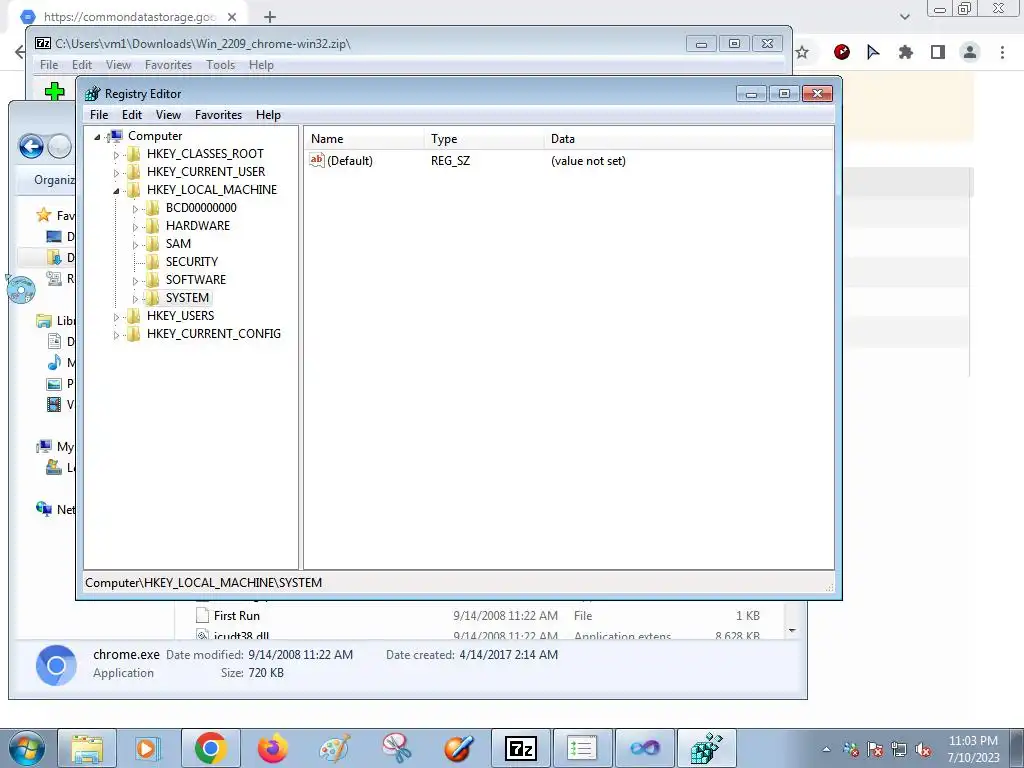Select the HARDWARE key label
Image resolution: width=1024 pixels, height=768 pixels.
198,225
